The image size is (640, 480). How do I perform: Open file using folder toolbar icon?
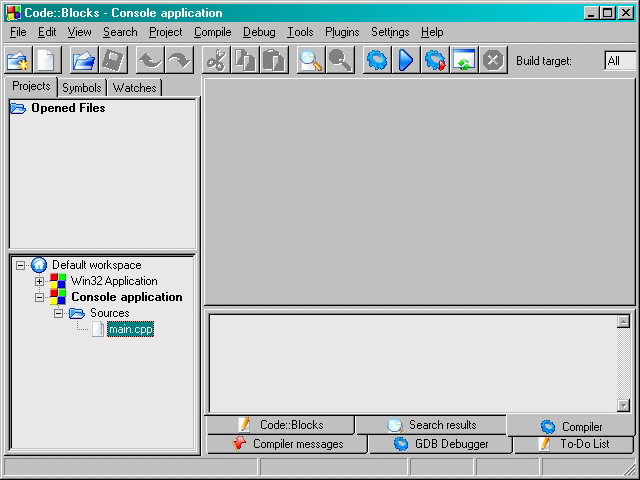tap(84, 60)
